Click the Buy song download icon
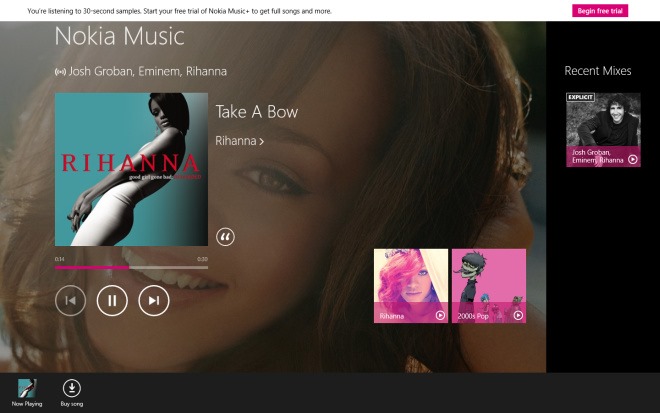The height and width of the screenshot is (413, 660). pos(72,388)
